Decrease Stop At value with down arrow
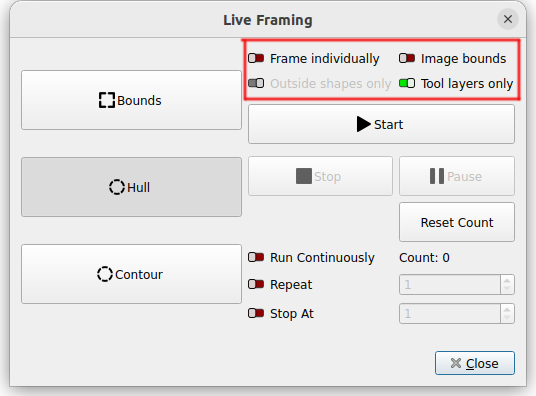 click(507, 318)
